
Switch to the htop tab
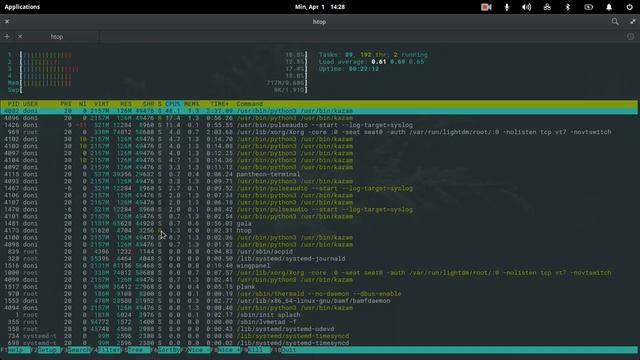[57, 37]
